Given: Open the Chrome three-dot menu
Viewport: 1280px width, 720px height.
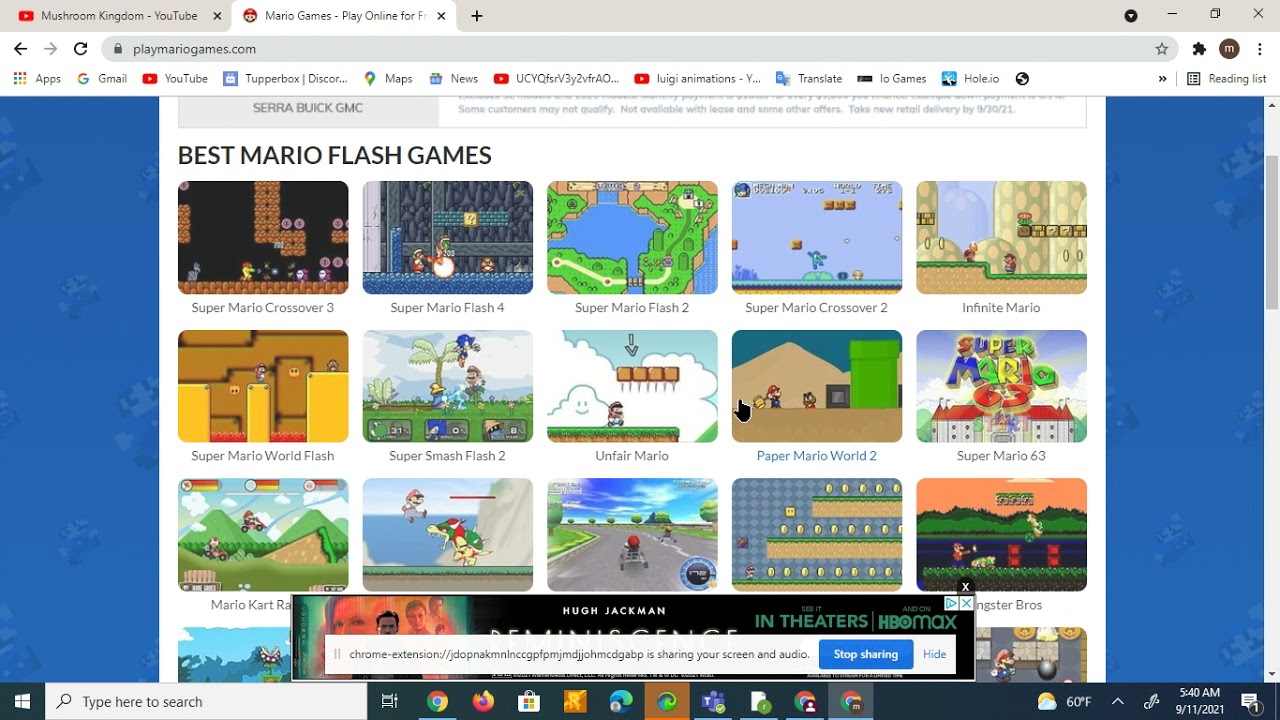Looking at the screenshot, I should 1259,49.
